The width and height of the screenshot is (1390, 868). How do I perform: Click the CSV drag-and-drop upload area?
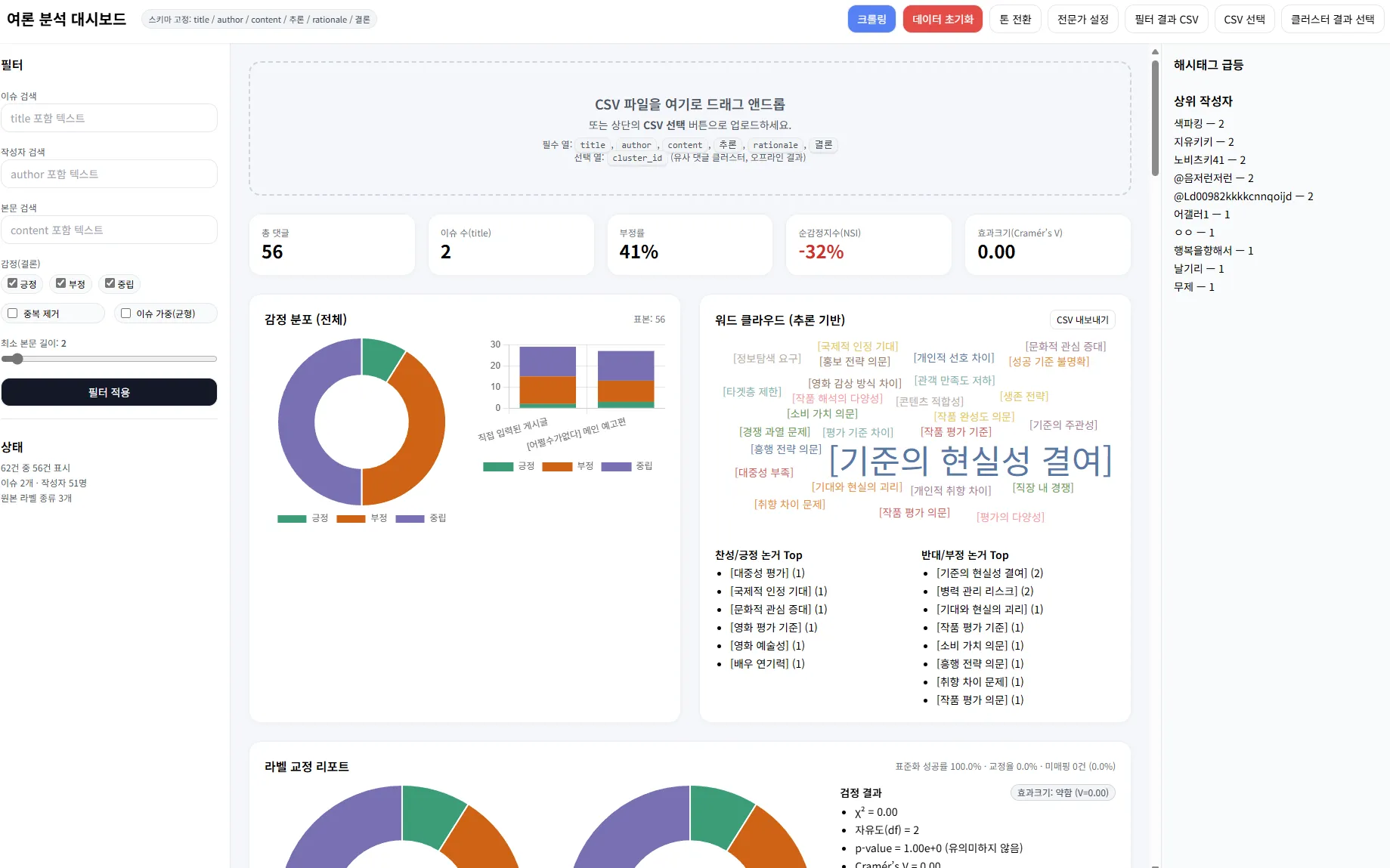click(689, 128)
